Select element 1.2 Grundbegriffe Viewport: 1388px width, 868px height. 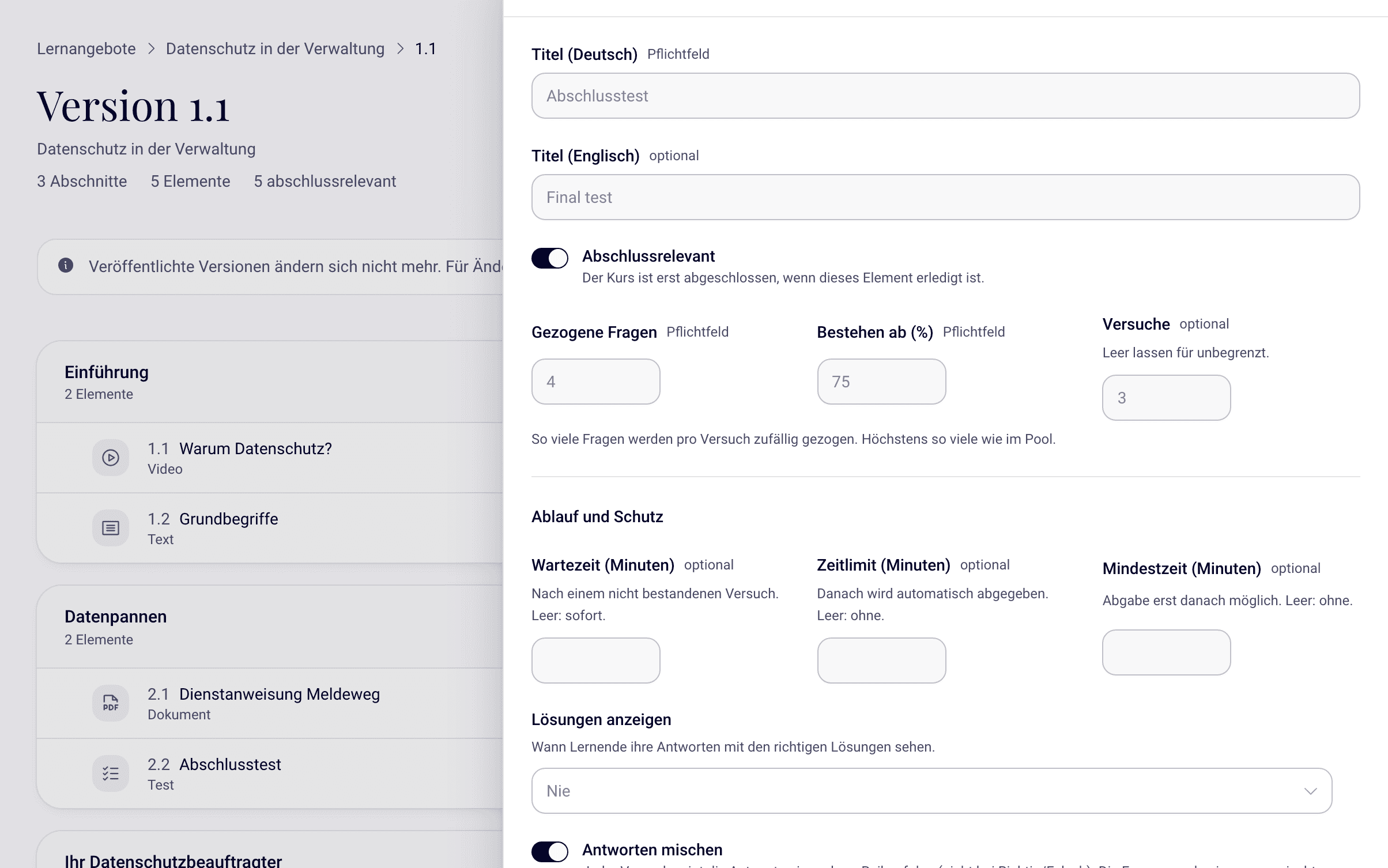click(270, 528)
